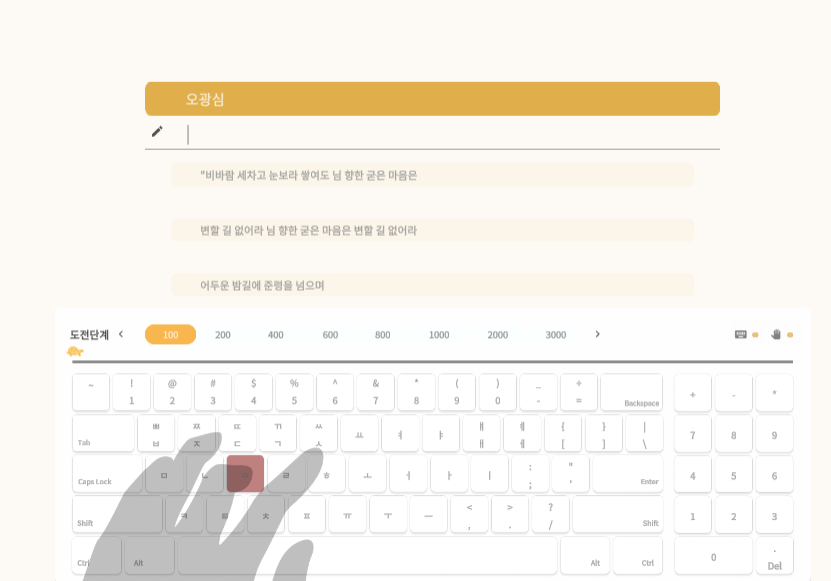Image resolution: width=831 pixels, height=581 pixels.
Task: Click the typing input field
Action: click(x=450, y=133)
